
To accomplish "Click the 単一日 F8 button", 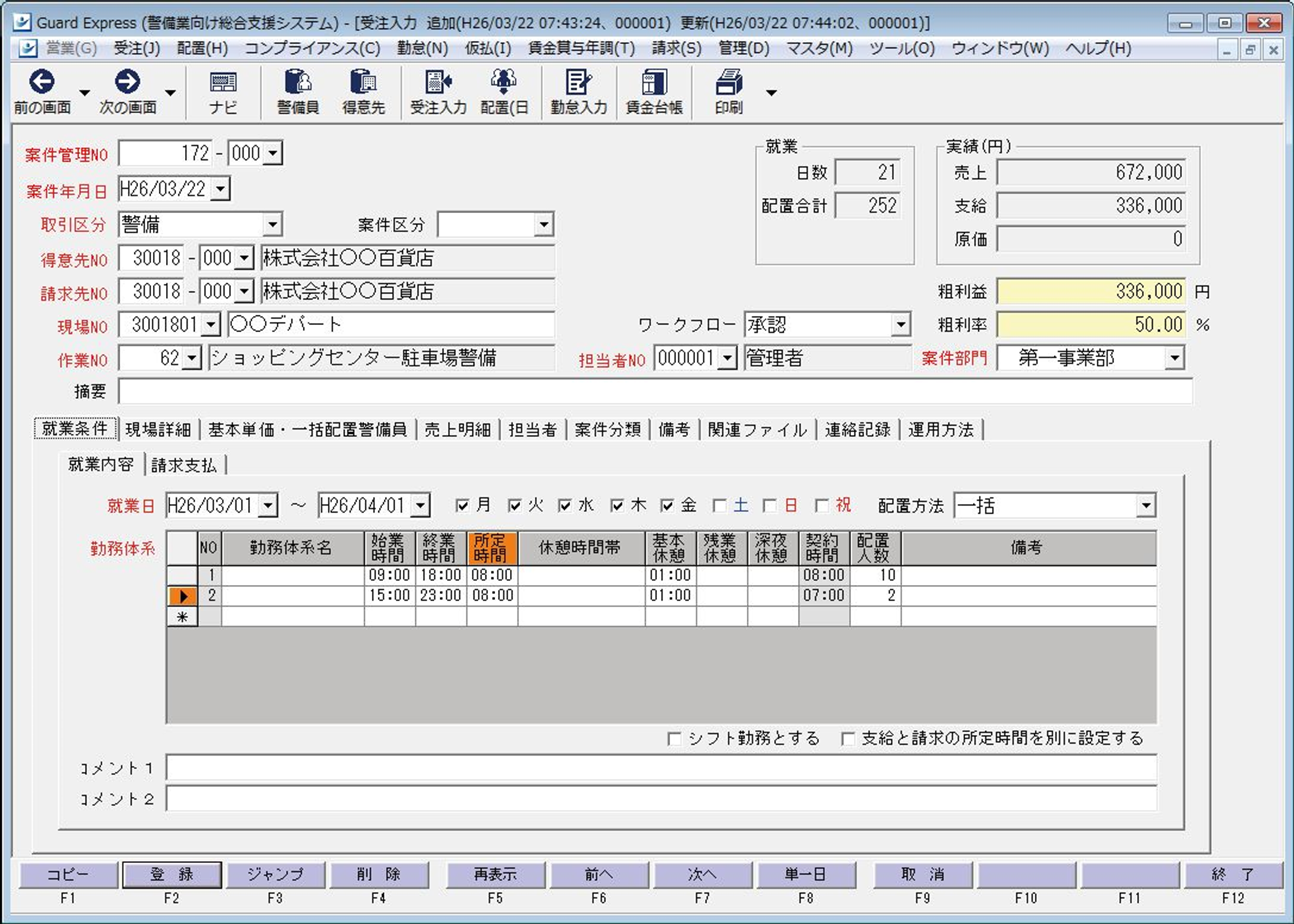I will (x=806, y=874).
